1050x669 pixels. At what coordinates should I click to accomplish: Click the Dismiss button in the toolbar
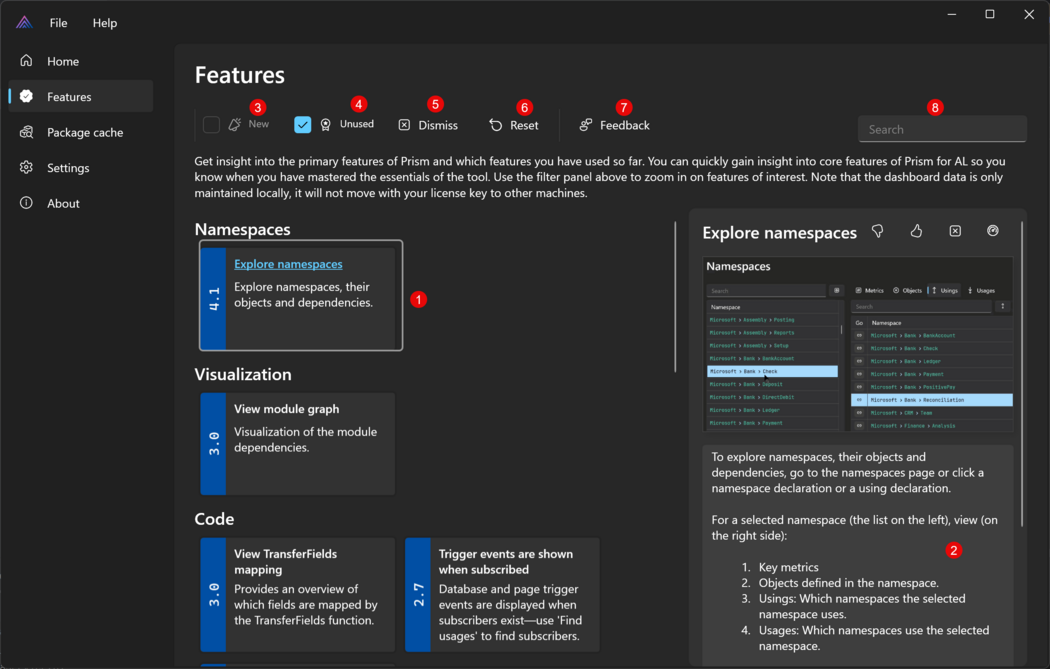pos(428,126)
